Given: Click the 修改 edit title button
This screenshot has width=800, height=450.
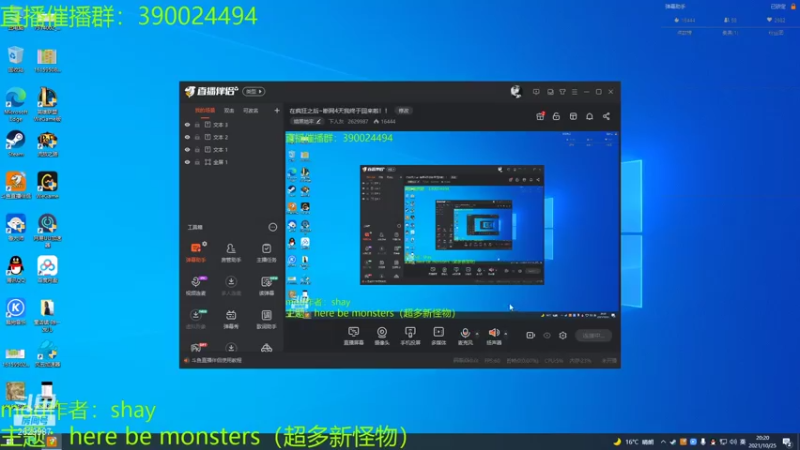Looking at the screenshot, I should [x=403, y=111].
